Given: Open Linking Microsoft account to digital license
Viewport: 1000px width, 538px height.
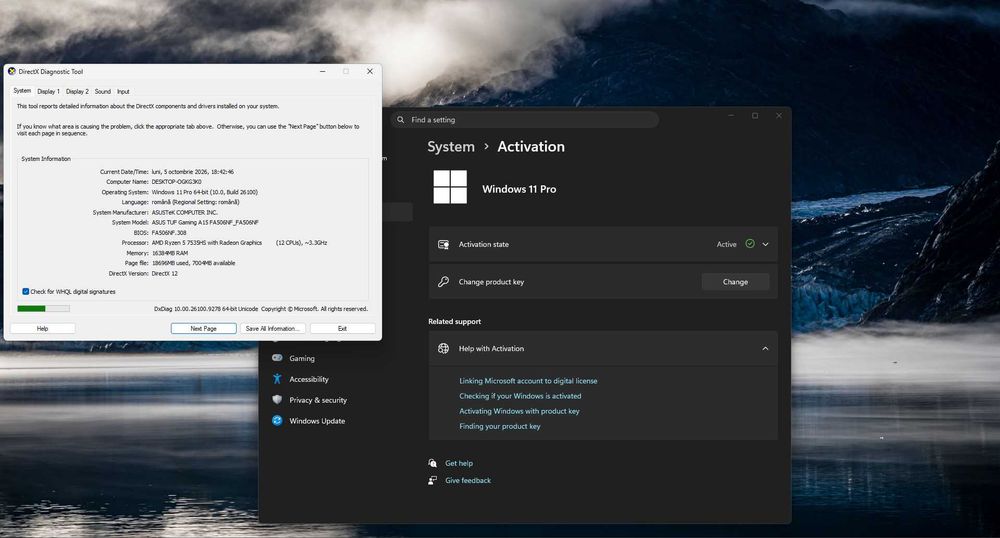Looking at the screenshot, I should 528,381.
